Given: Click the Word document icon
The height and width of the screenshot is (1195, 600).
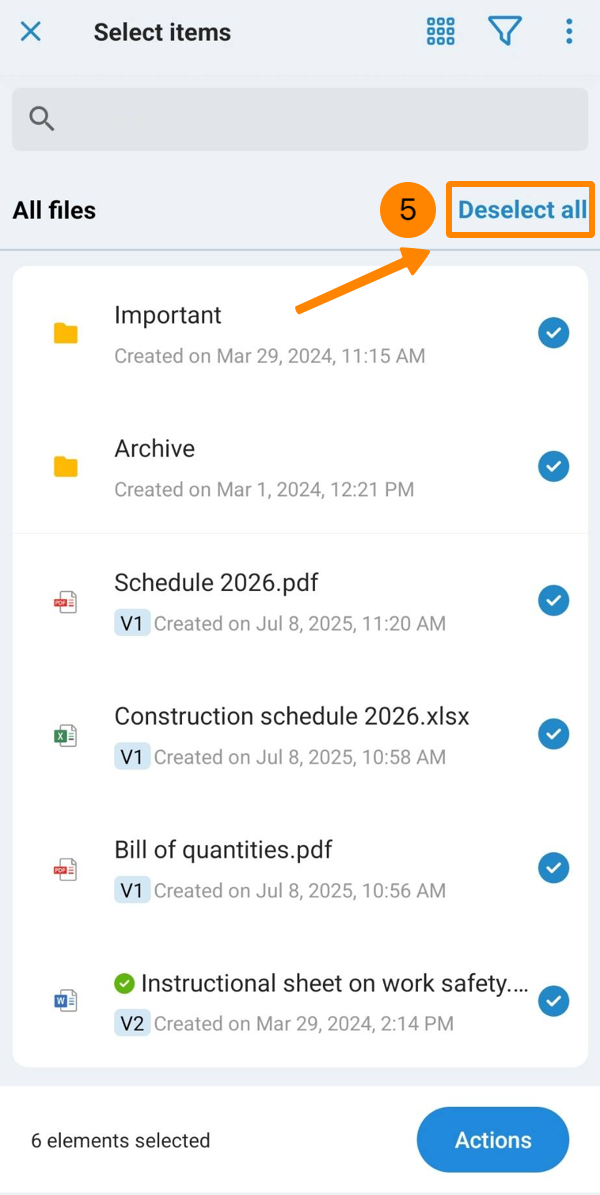Looking at the screenshot, I should click(x=66, y=1001).
